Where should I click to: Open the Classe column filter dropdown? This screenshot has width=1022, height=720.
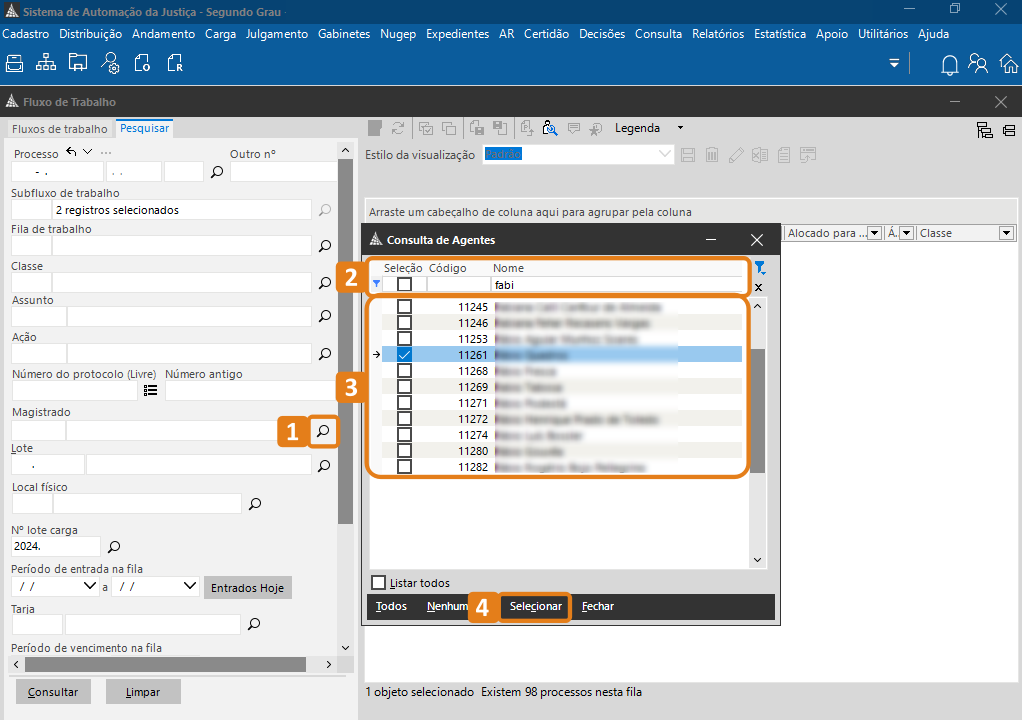click(1006, 233)
